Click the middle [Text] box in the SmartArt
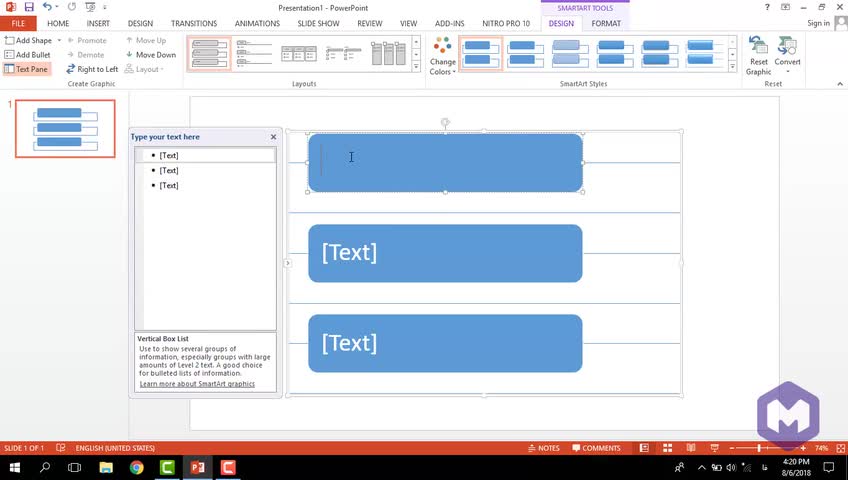Viewport: 848px width, 480px height. click(x=445, y=253)
